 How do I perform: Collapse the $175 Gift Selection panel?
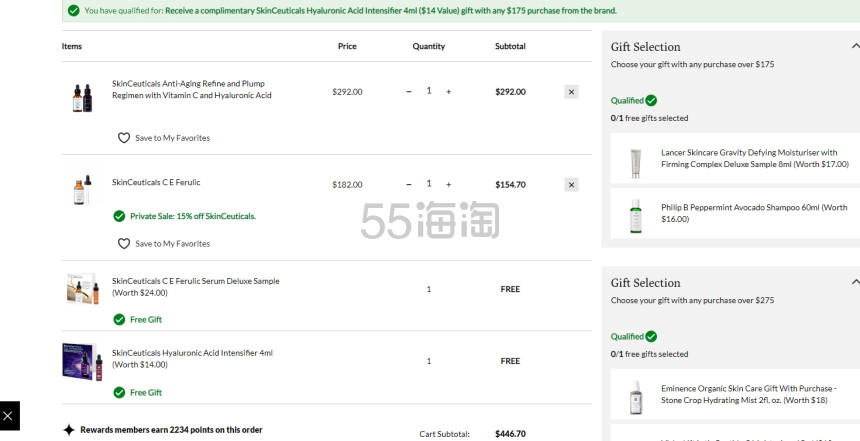(x=855, y=47)
